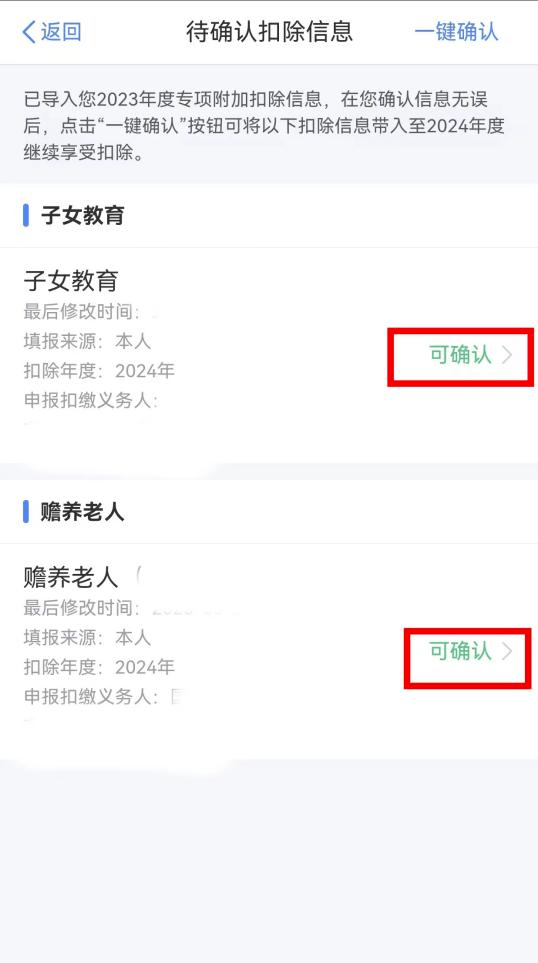Open the 赡养老人 deduction entry title
The height and width of the screenshot is (963, 538).
coord(71,577)
